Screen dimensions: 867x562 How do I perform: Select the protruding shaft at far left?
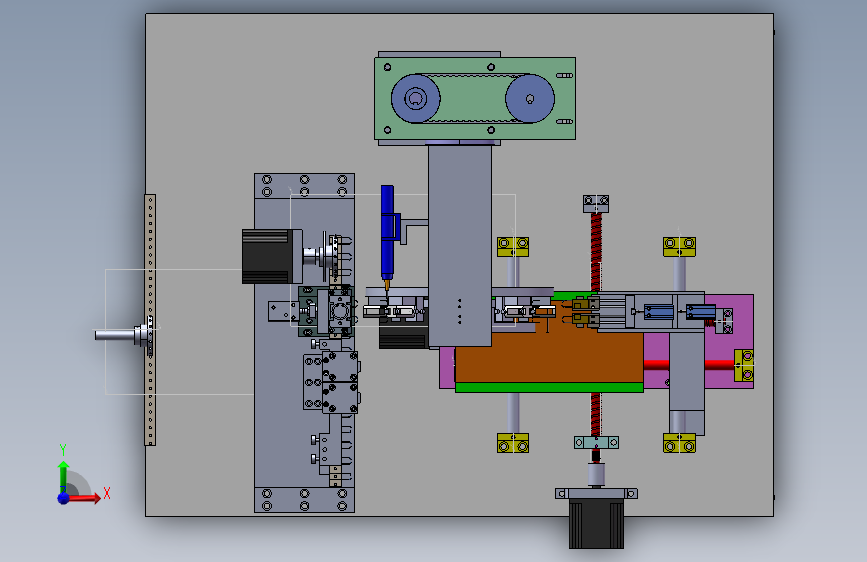click(115, 335)
